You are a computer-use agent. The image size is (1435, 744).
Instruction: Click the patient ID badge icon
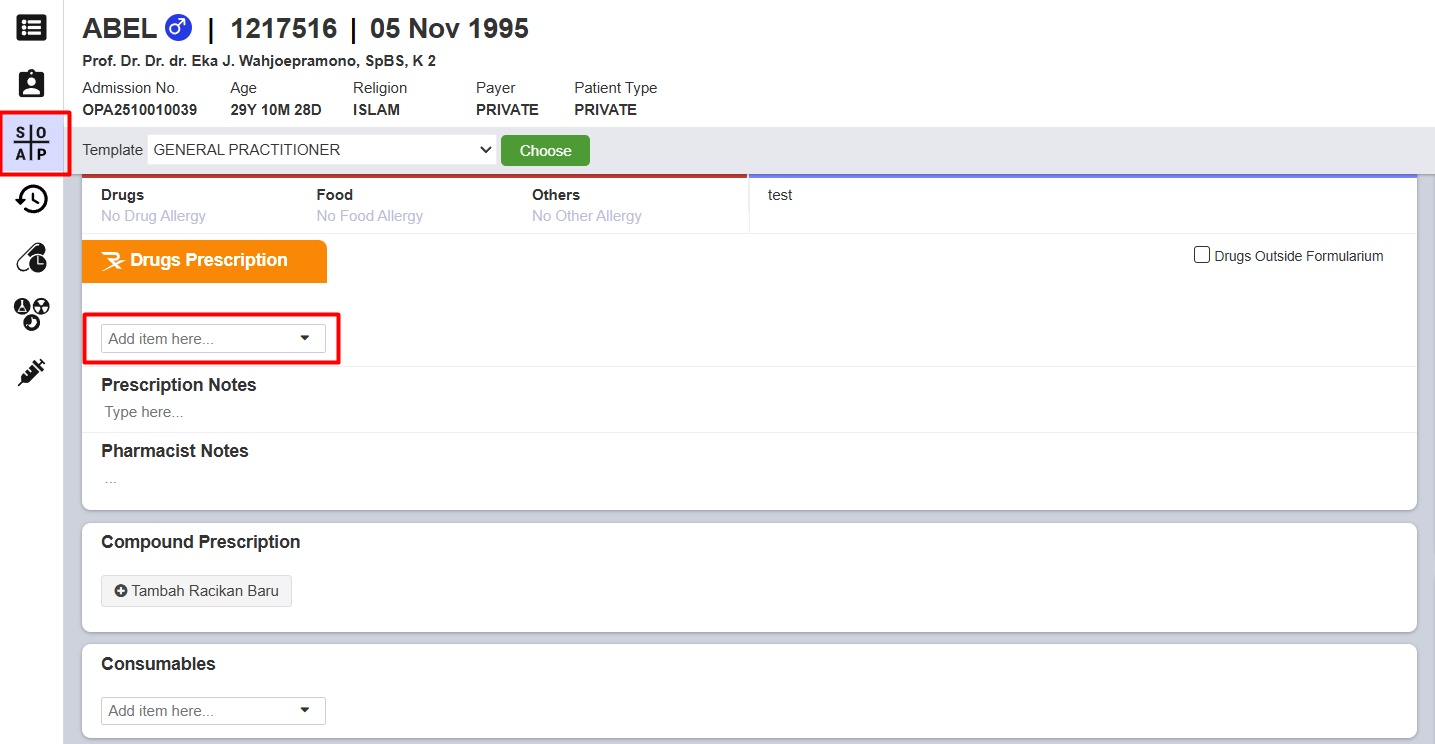pos(31,84)
